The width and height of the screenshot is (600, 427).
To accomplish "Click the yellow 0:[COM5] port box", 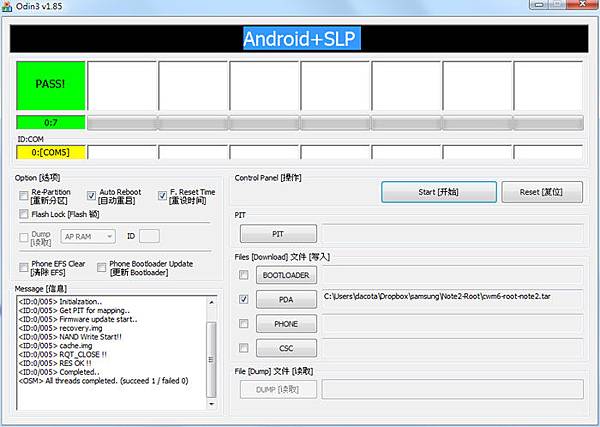I will pyautogui.click(x=51, y=152).
